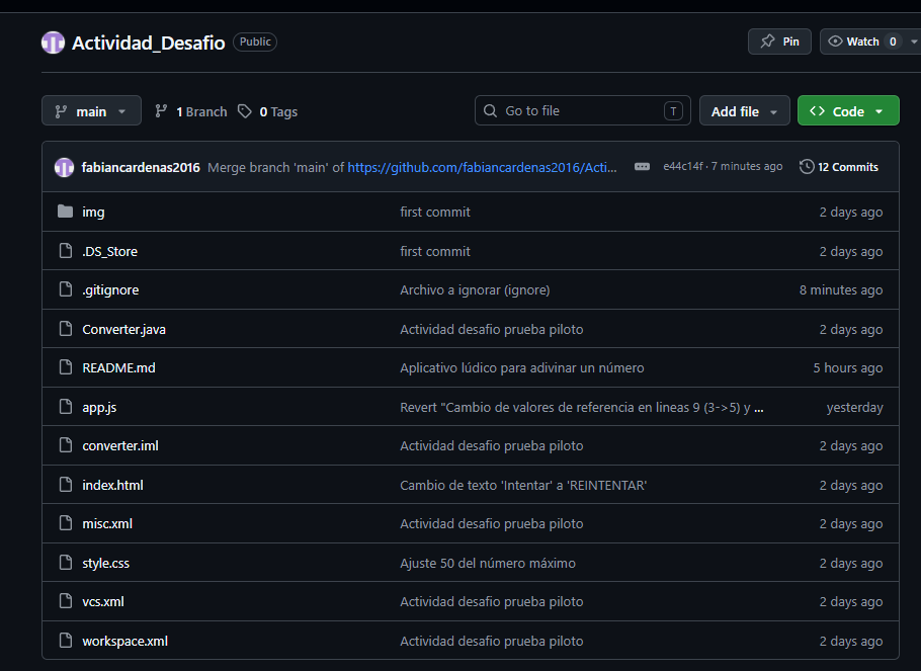Viewport: 921px width, 671px height.
Task: Open the app.js file
Action: pos(99,407)
